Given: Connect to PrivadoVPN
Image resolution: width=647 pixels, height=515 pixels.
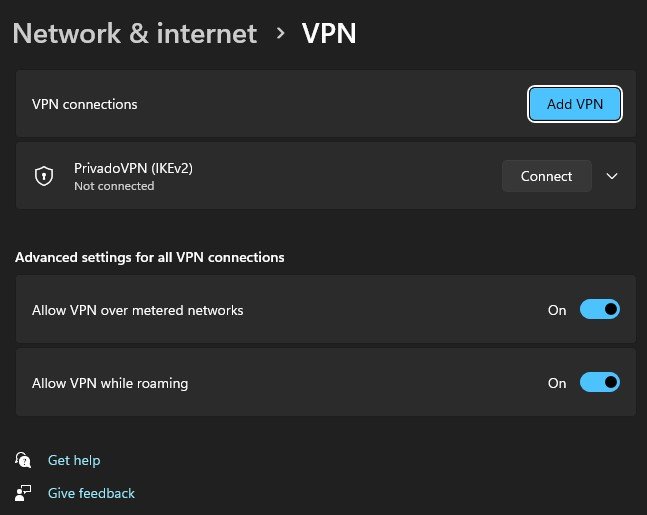Looking at the screenshot, I should [546, 176].
